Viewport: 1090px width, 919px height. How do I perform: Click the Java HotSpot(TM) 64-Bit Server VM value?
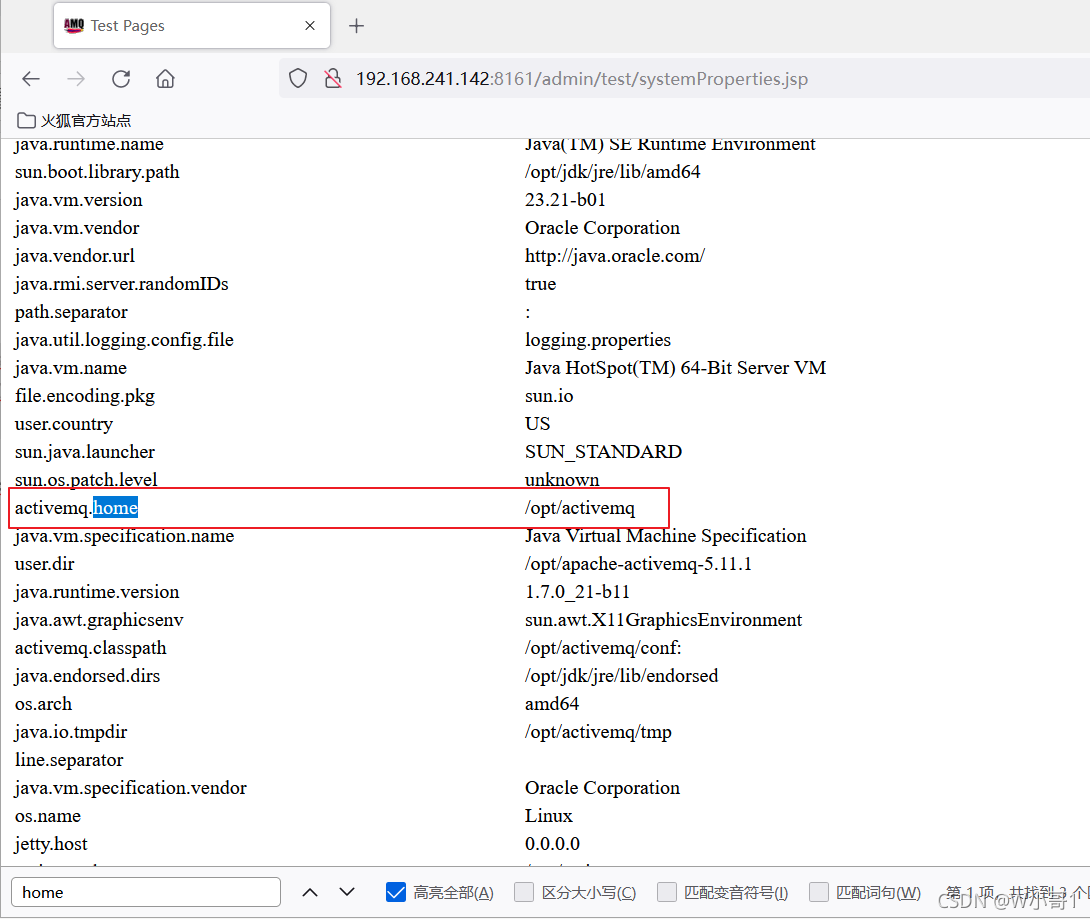[676, 368]
